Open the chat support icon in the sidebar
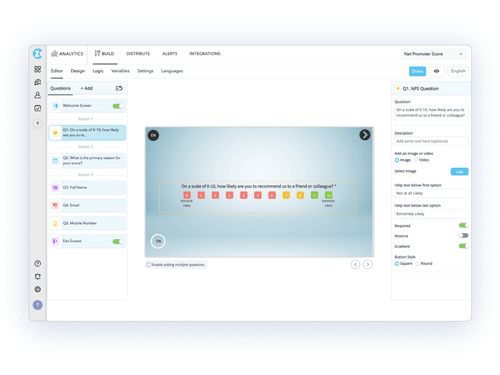500x375 pixels. 38,82
